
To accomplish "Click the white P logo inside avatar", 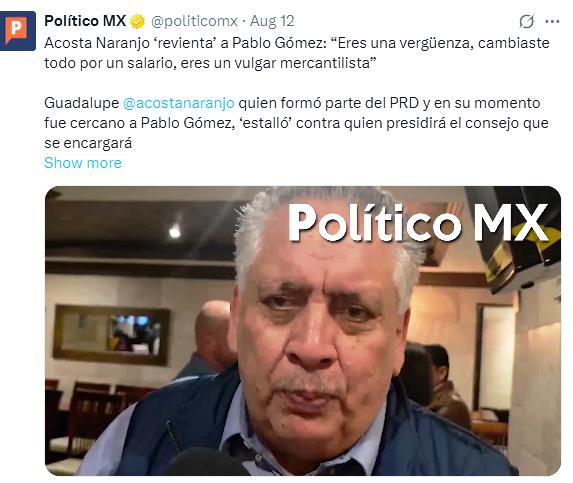I will point(16,28).
